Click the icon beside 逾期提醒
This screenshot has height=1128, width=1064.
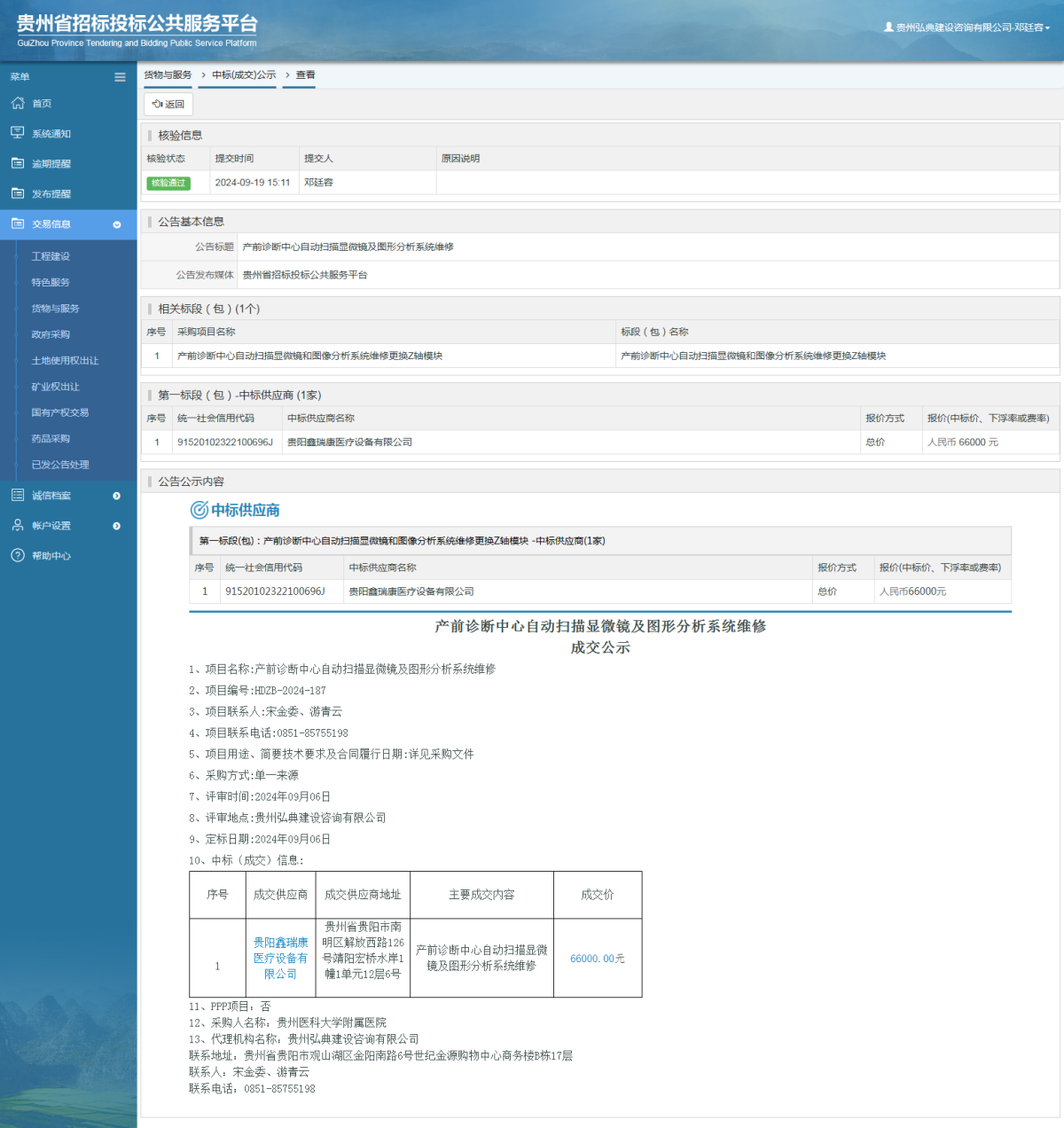click(18, 163)
